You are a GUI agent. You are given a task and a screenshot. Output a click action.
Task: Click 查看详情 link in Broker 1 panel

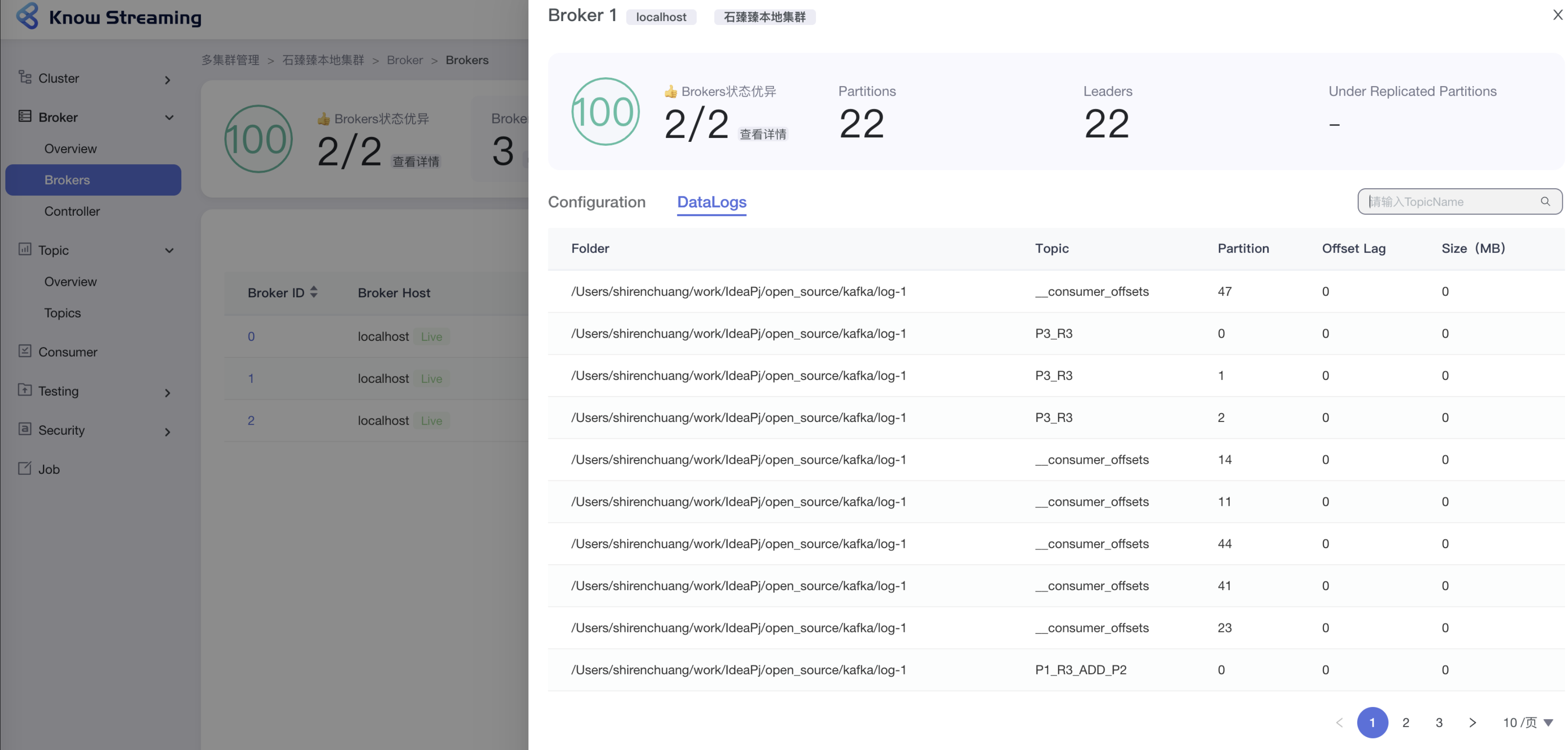click(762, 134)
